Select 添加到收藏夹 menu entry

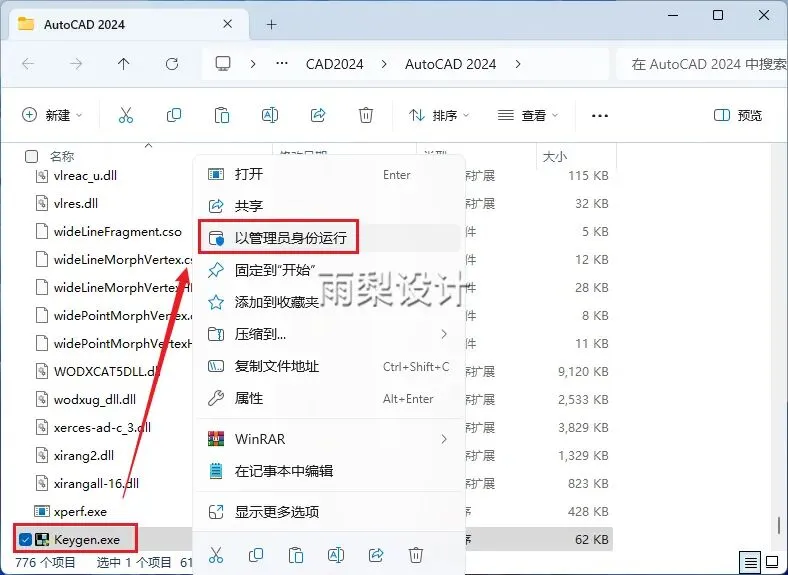point(329,302)
